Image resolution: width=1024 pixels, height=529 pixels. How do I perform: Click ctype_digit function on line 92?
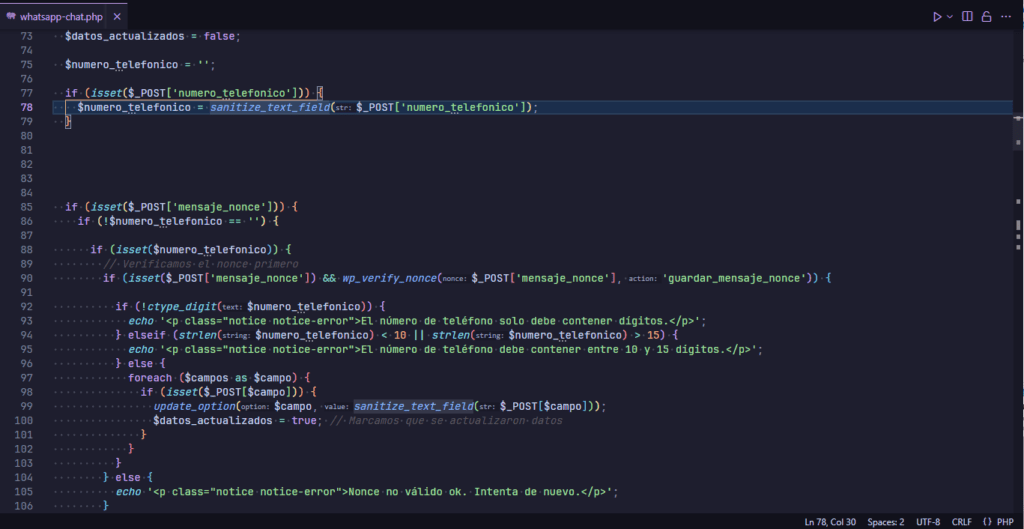180,306
